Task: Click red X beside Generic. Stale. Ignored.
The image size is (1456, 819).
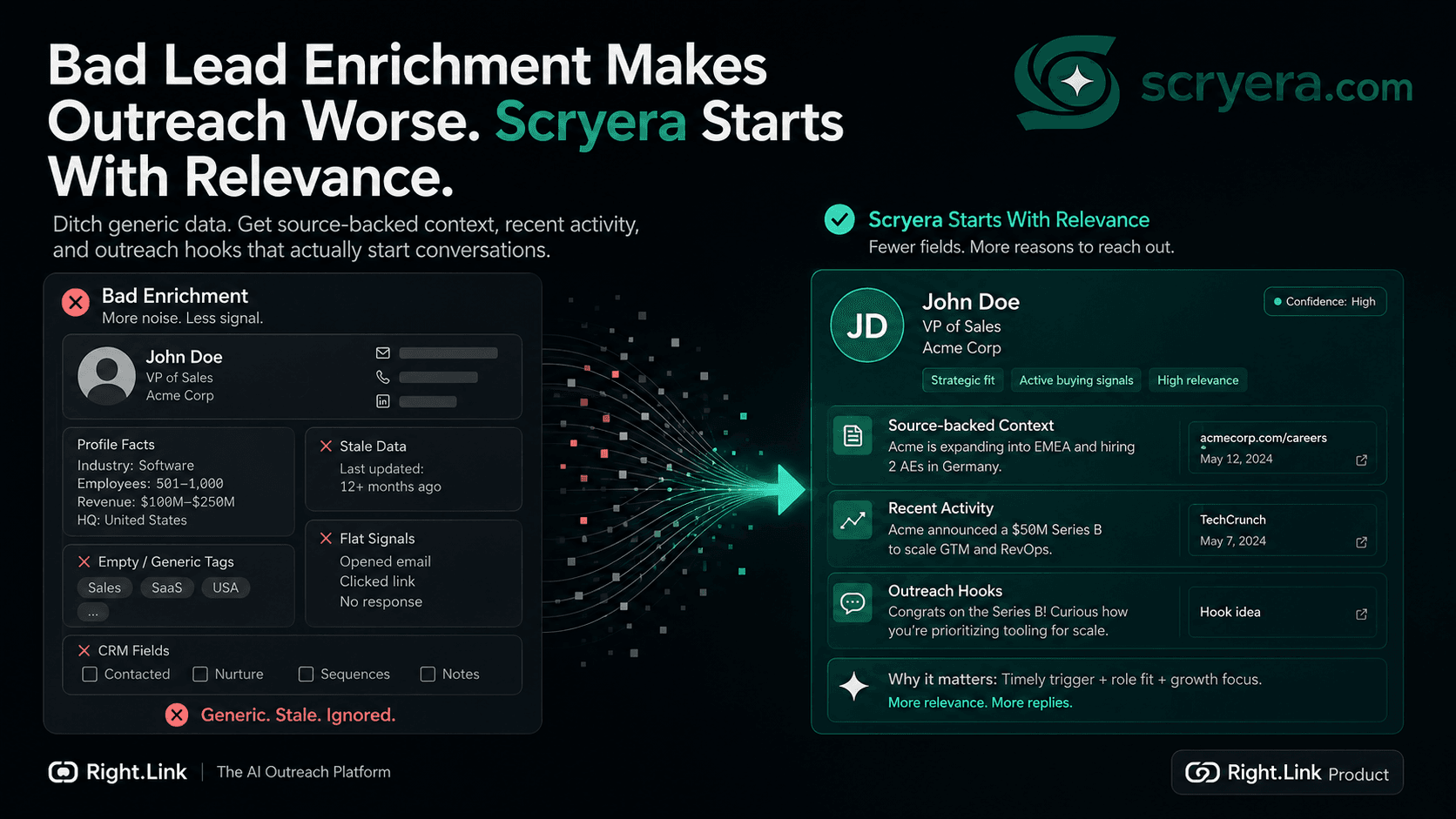Action: [x=177, y=715]
